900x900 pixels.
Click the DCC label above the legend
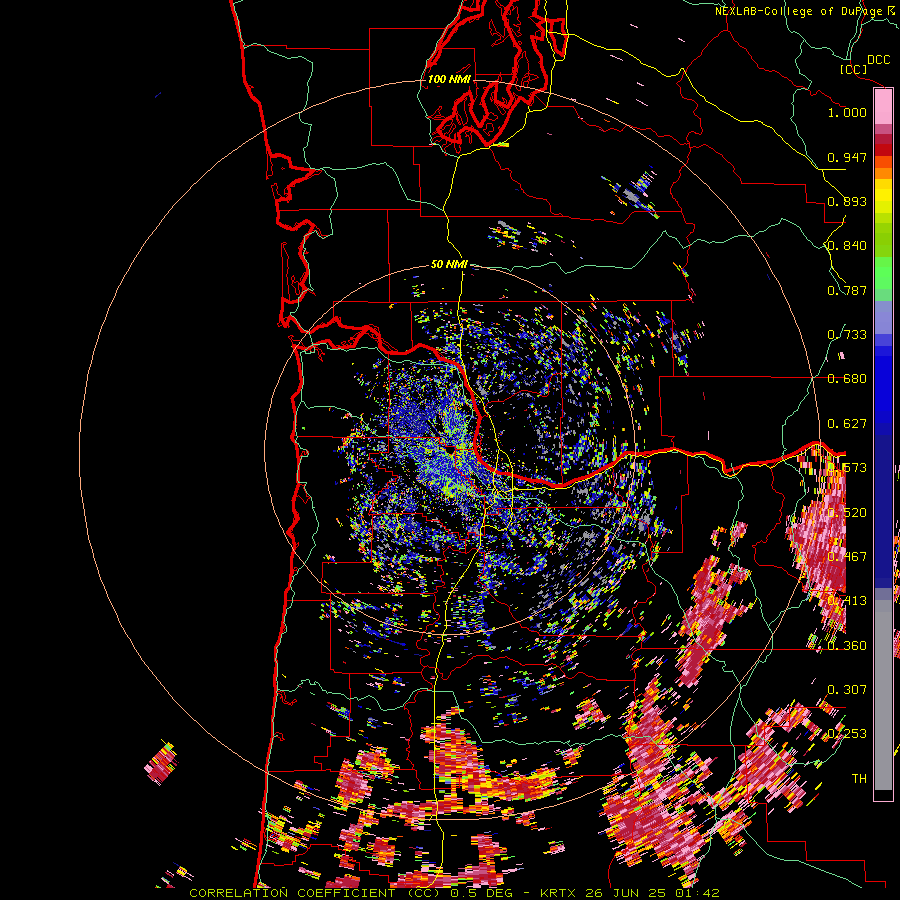coord(878,60)
